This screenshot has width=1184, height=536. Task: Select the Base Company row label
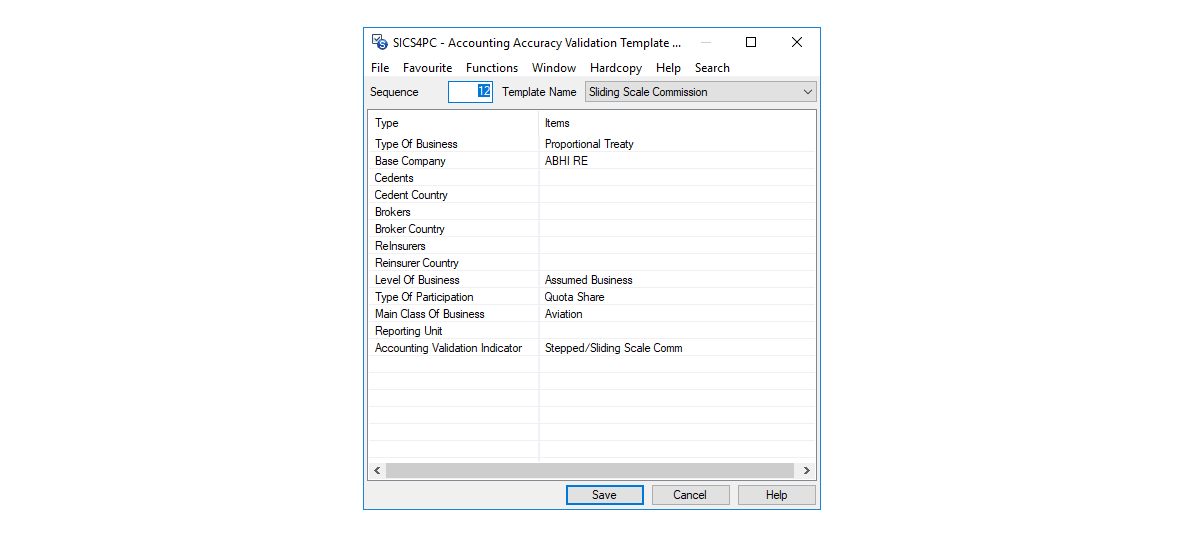tap(410, 161)
